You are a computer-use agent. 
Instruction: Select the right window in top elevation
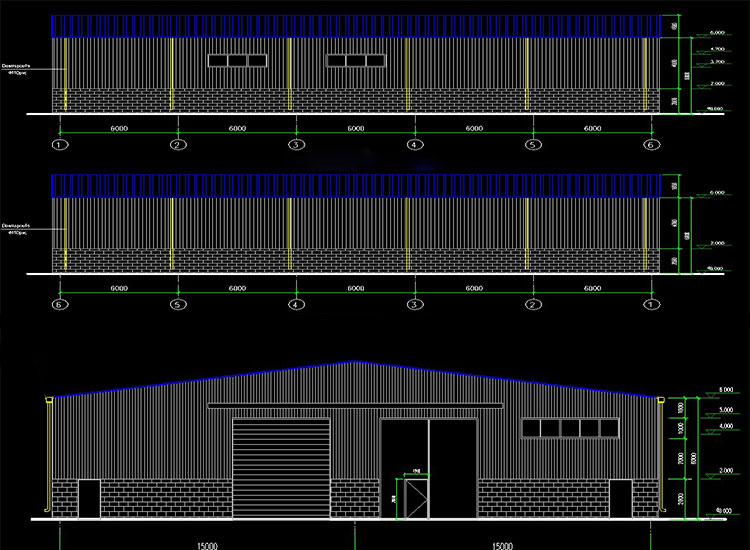click(356, 60)
